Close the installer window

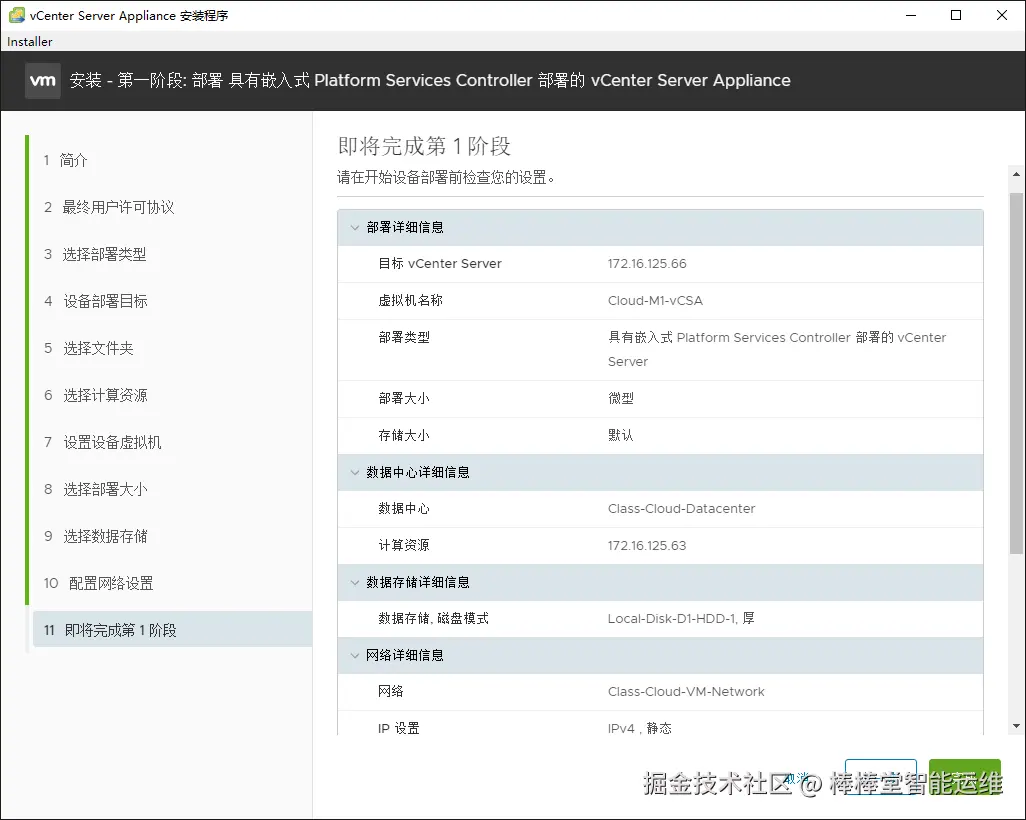click(x=1002, y=15)
